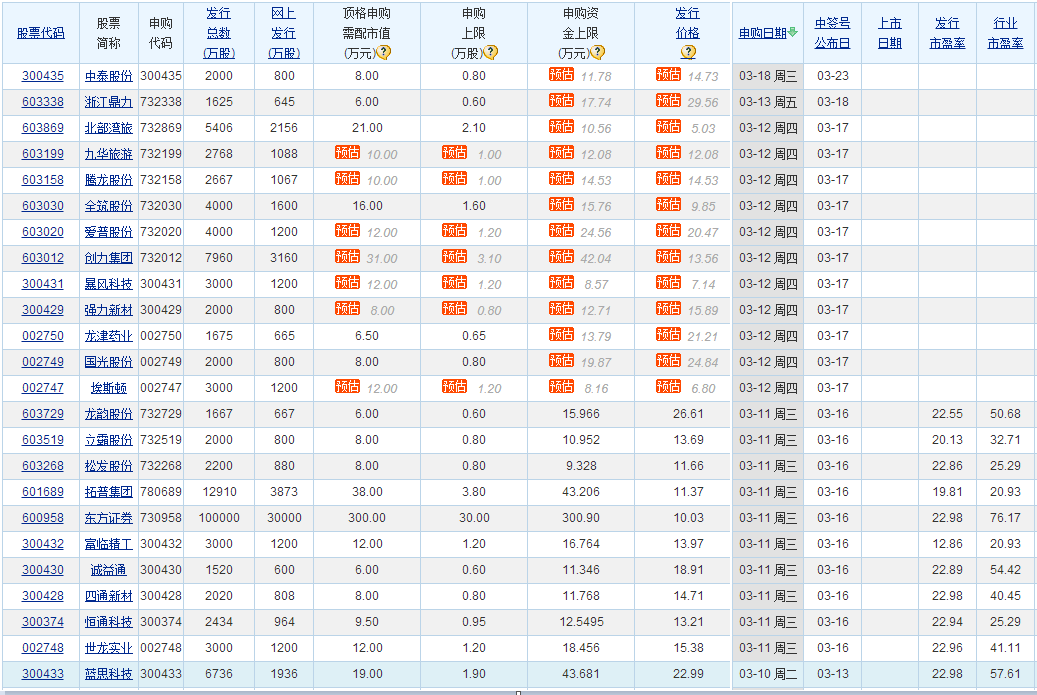The width and height of the screenshot is (1037, 695).
Task: Click the 东方证券 stock name link
Action: coord(108,518)
